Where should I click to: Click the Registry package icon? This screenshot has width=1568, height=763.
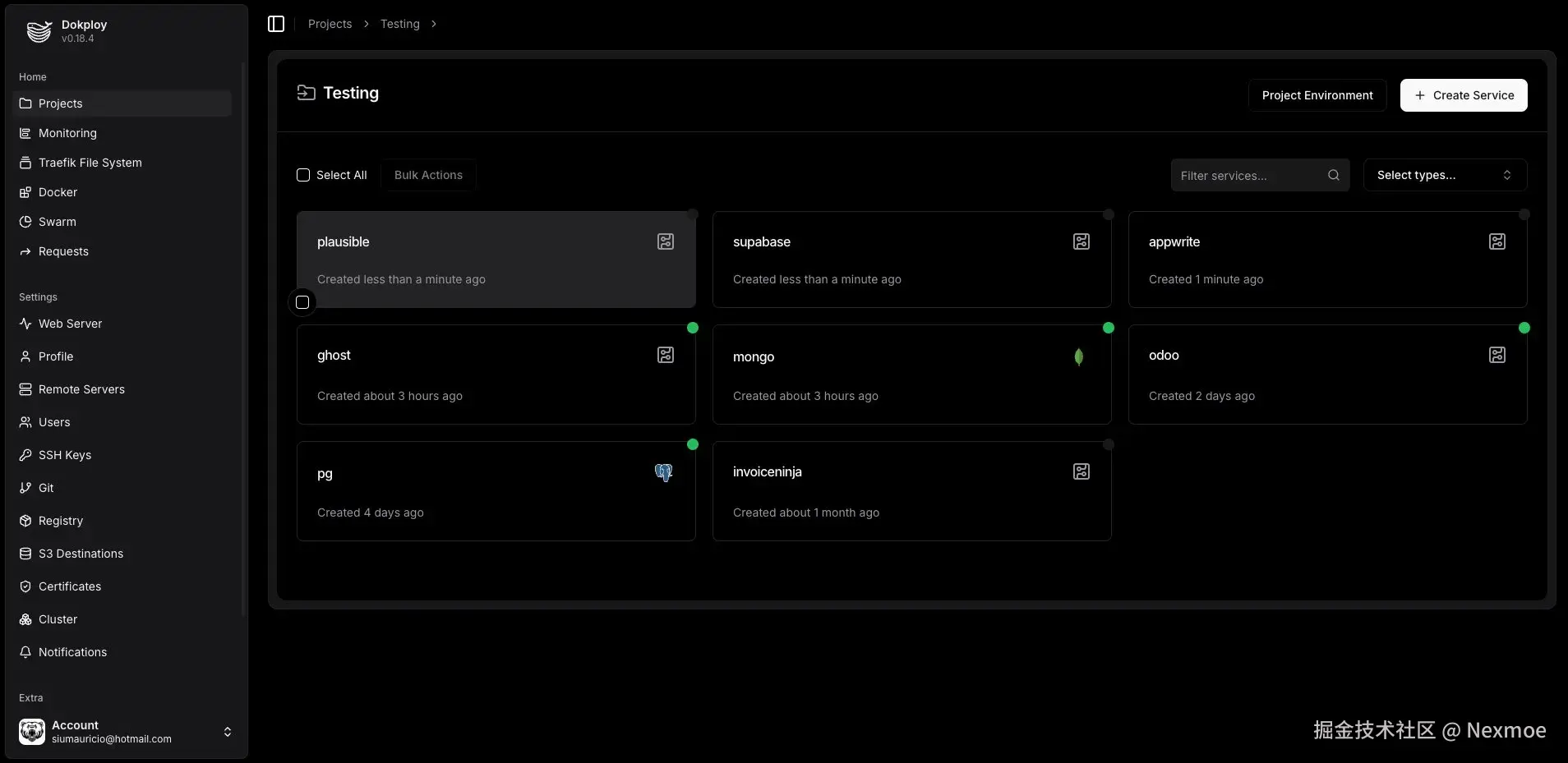[x=25, y=521]
